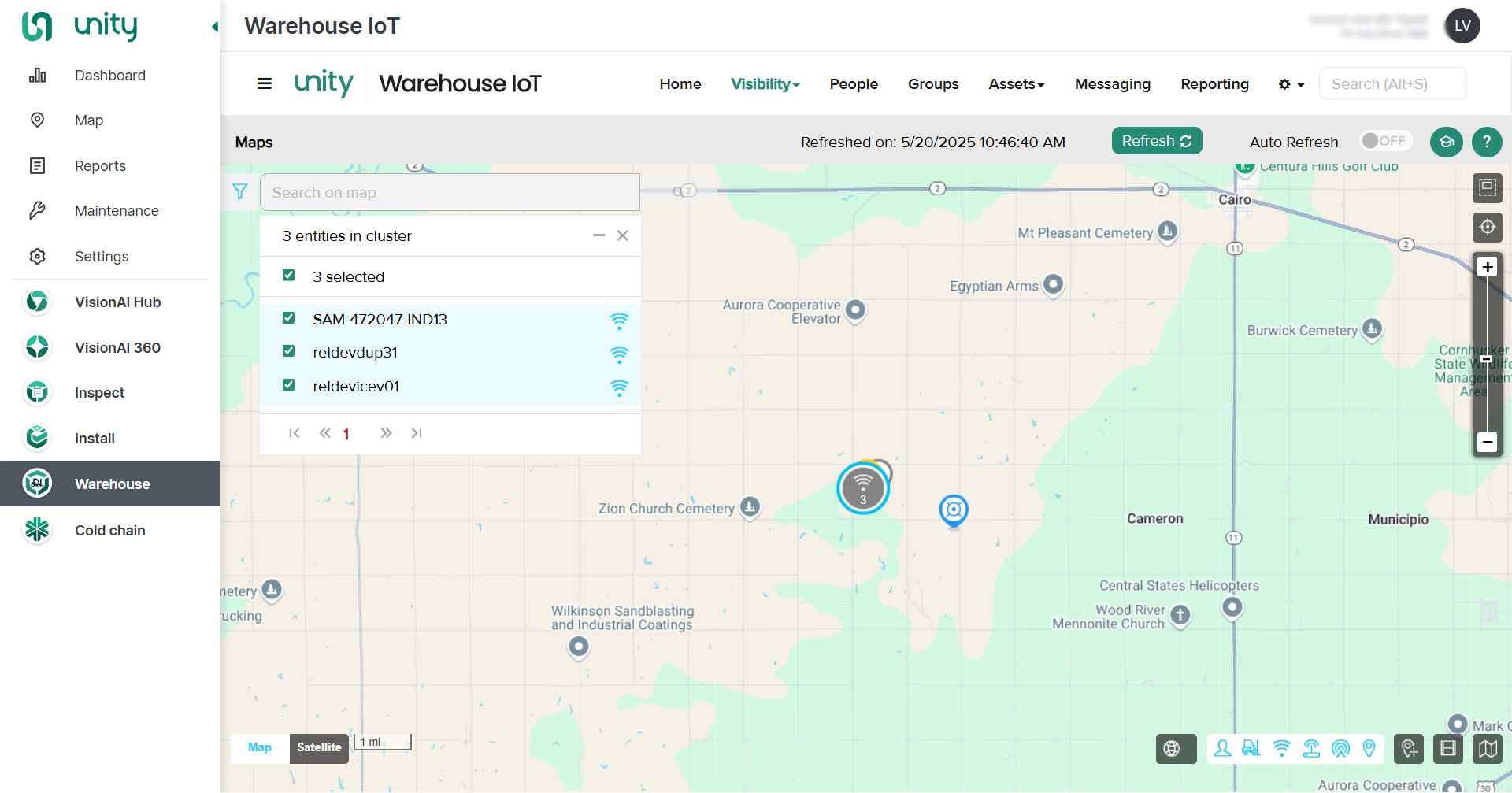Open the Map pin icon in sidebar
The image size is (1512, 793).
[x=37, y=120]
